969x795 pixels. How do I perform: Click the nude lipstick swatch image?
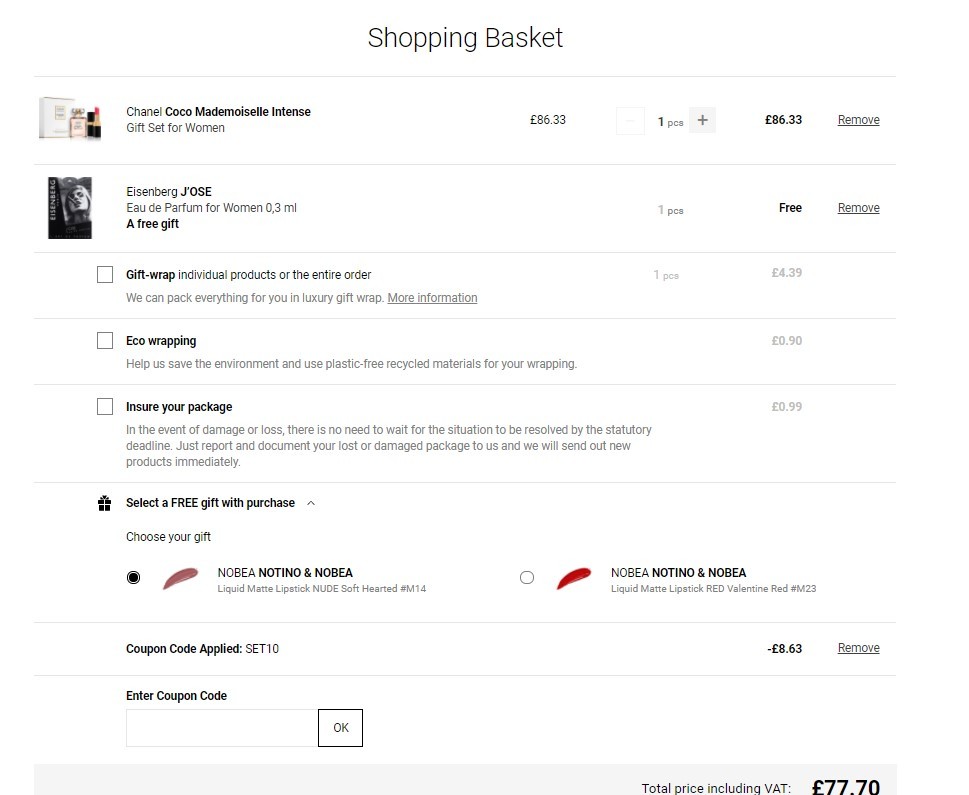click(x=180, y=578)
